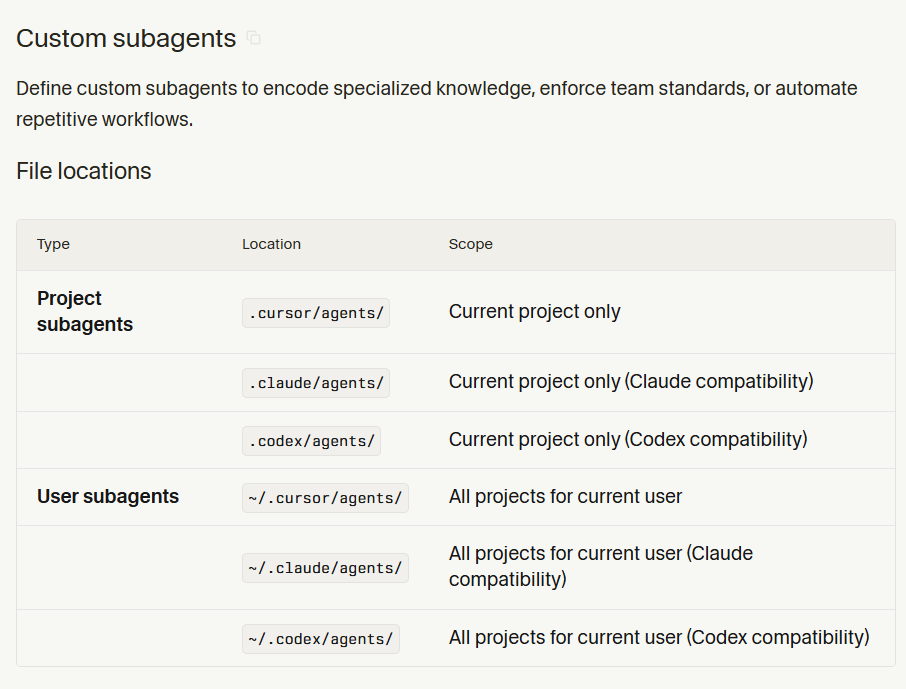This screenshot has width=906, height=689.
Task: Select the Location column header
Action: click(272, 244)
